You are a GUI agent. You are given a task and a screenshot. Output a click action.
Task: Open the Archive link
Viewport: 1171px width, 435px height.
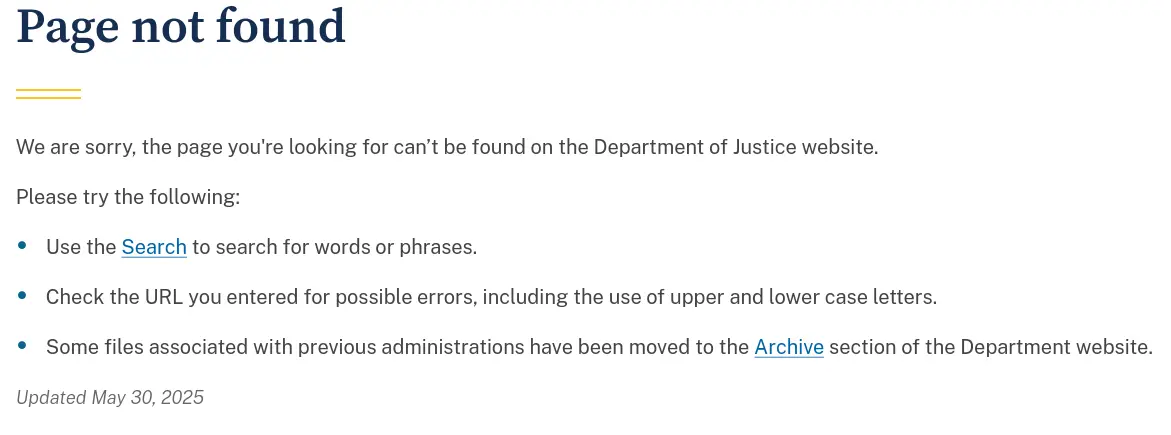pyautogui.click(x=788, y=347)
